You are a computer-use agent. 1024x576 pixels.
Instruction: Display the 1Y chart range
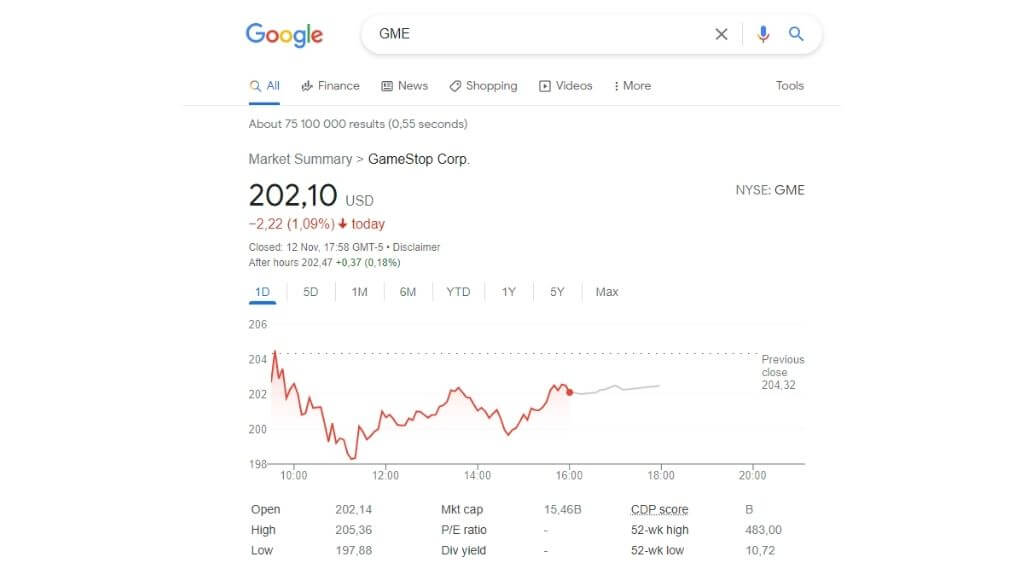(509, 292)
